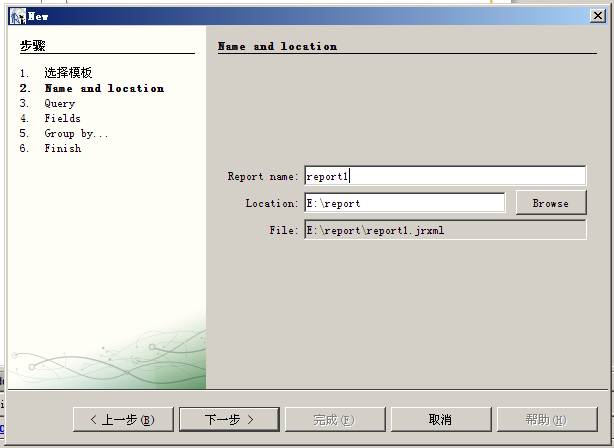The image size is (614, 448).
Task: Click the Location label
Action: coord(272,203)
